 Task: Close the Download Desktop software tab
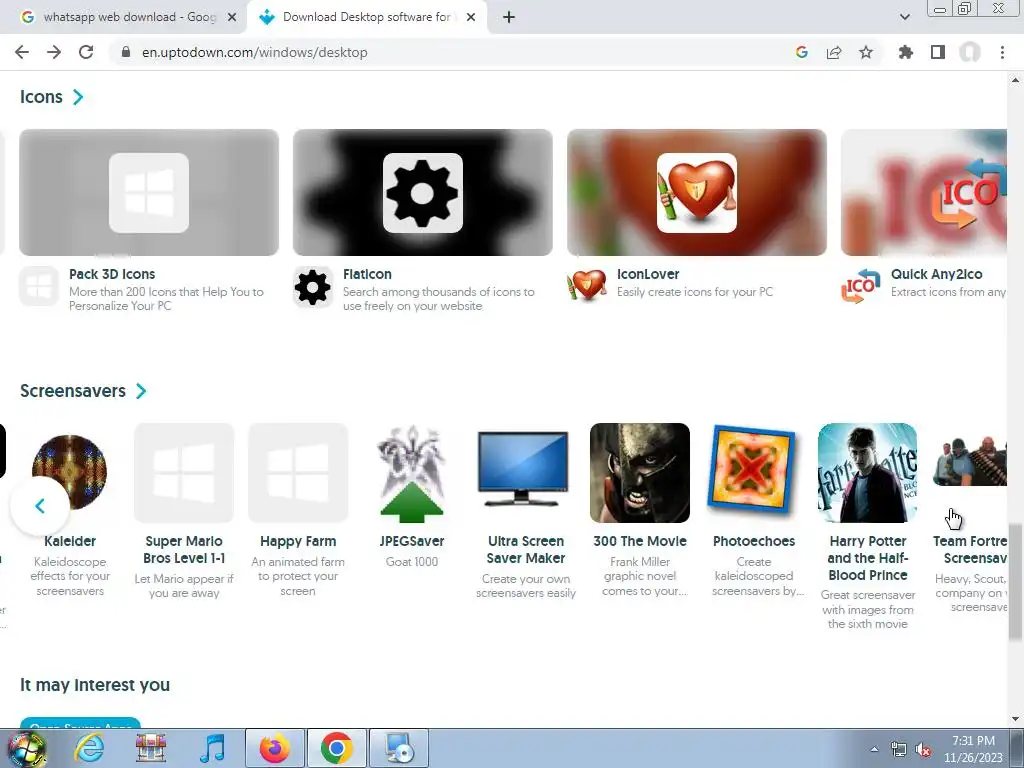click(471, 18)
